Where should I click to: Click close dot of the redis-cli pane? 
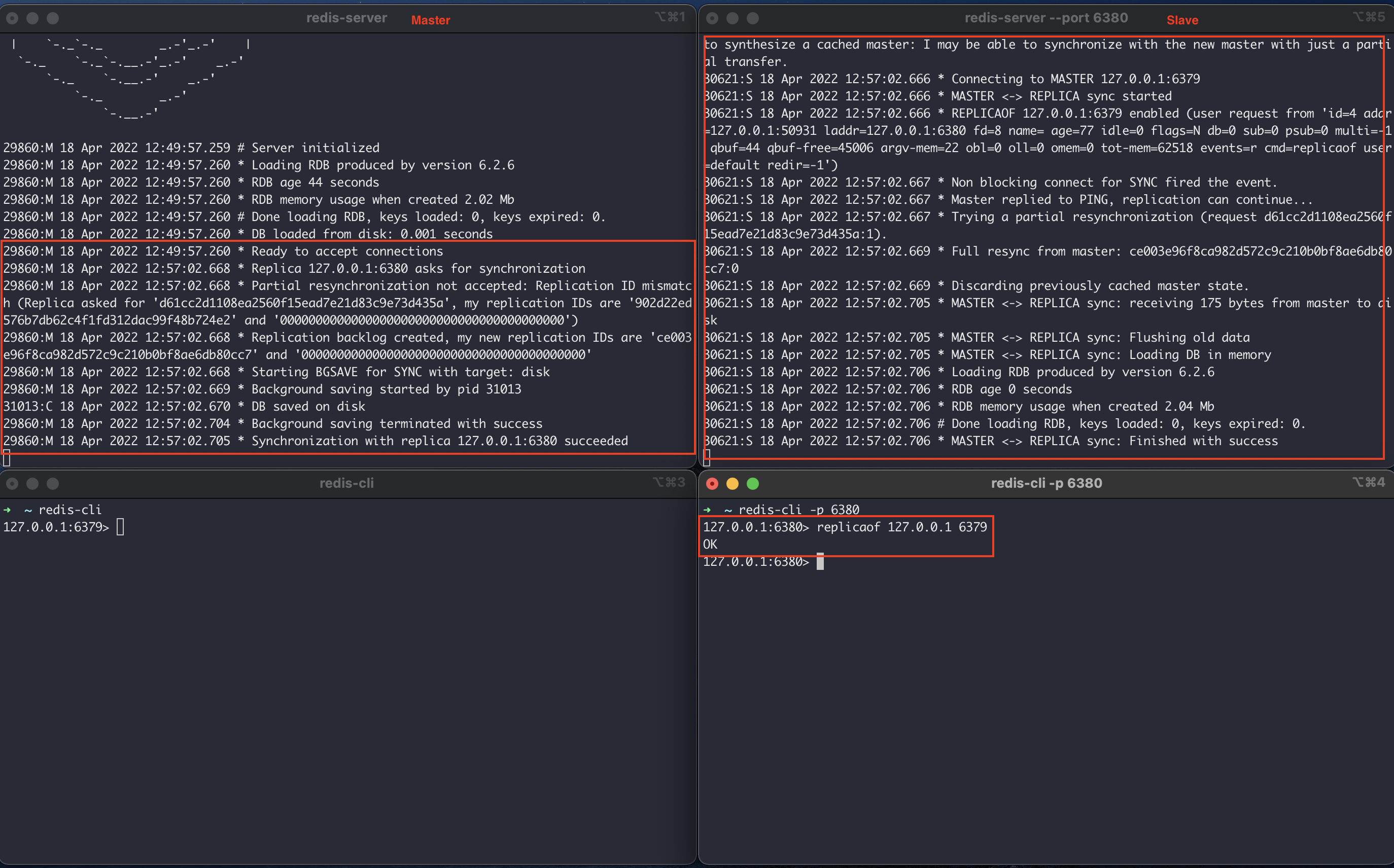[12, 484]
